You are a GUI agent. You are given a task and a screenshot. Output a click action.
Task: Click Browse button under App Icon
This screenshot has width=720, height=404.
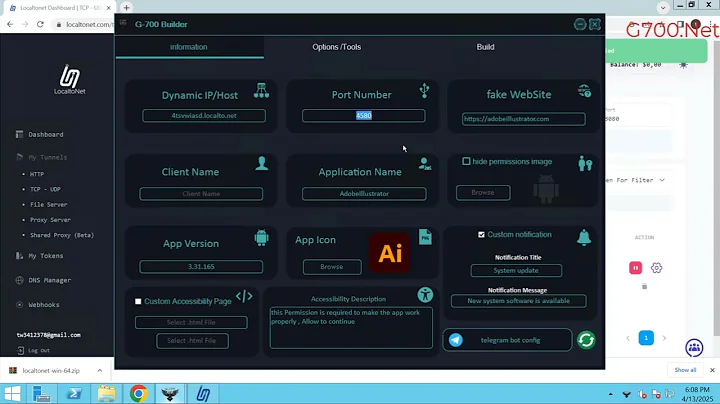332,267
